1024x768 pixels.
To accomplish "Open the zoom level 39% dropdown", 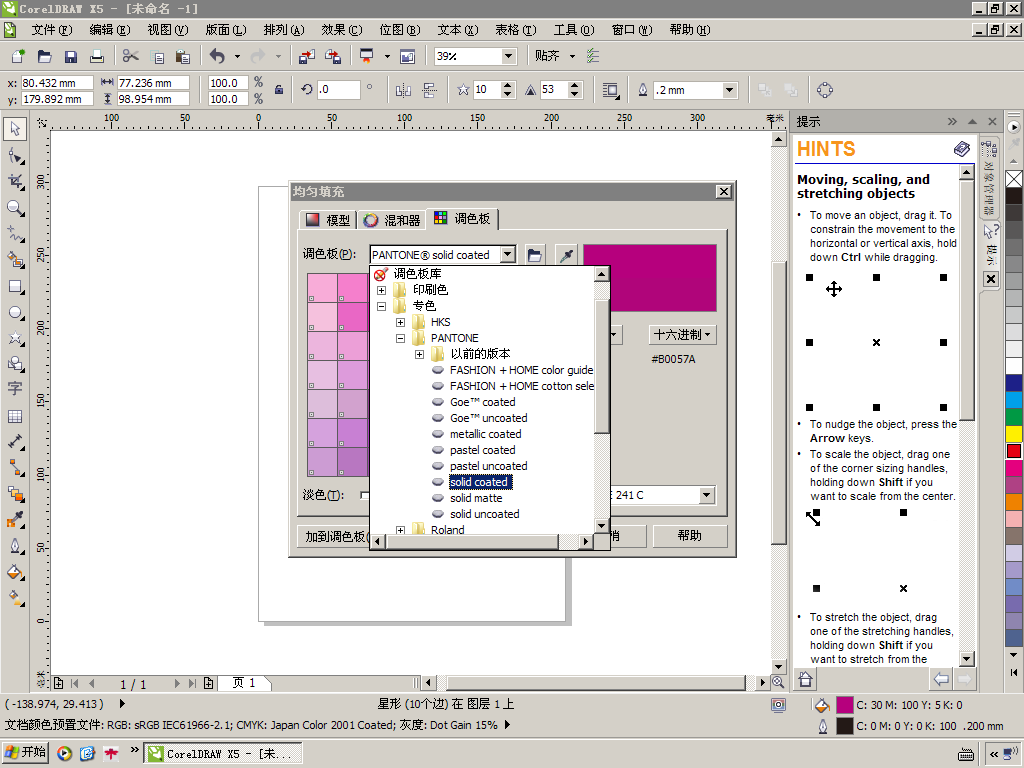I will pos(509,56).
